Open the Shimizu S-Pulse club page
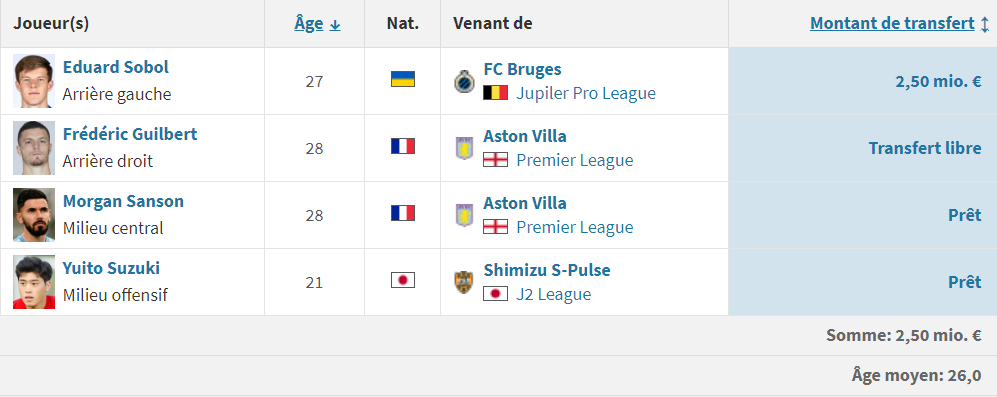 click(547, 270)
